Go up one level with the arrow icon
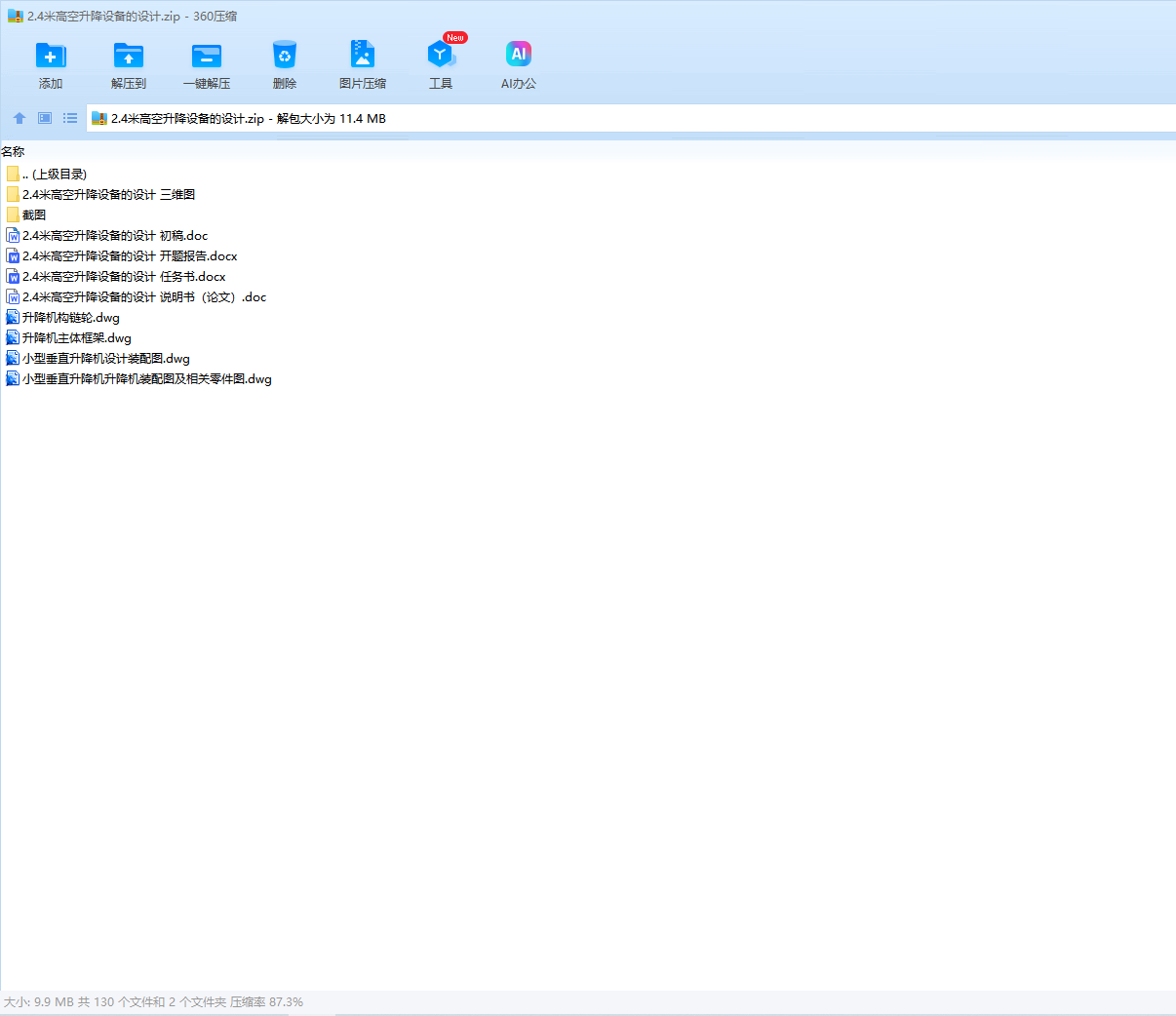The width and height of the screenshot is (1176, 1016). (x=20, y=118)
